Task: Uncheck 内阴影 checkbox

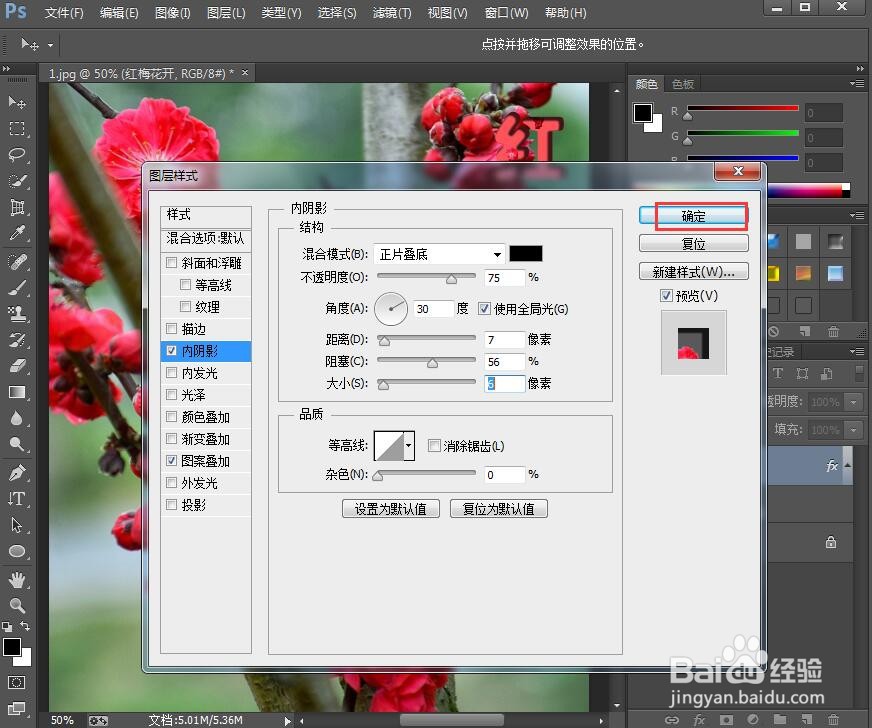Action: click(171, 351)
